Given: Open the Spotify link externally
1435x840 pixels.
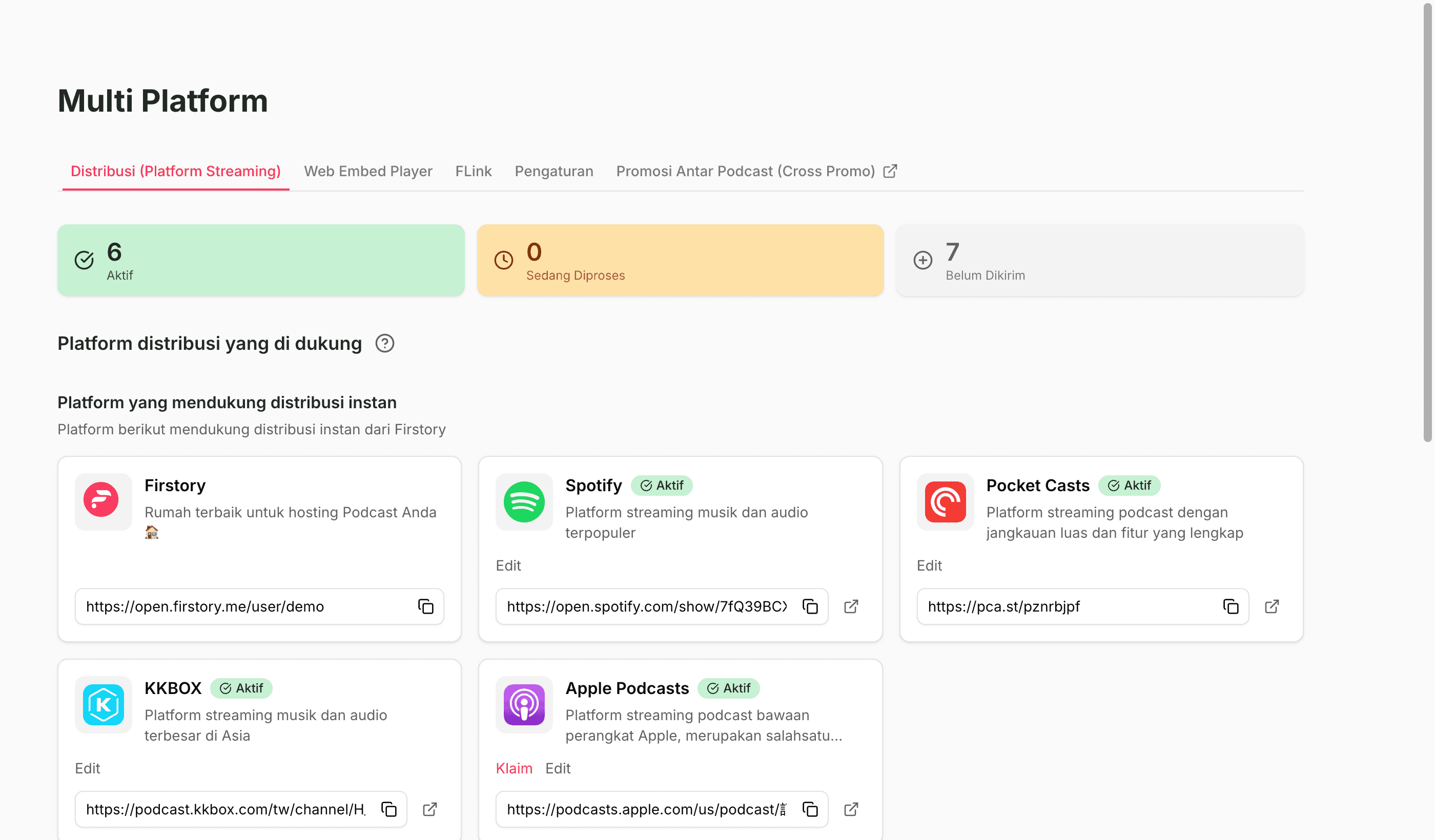Looking at the screenshot, I should [x=851, y=606].
